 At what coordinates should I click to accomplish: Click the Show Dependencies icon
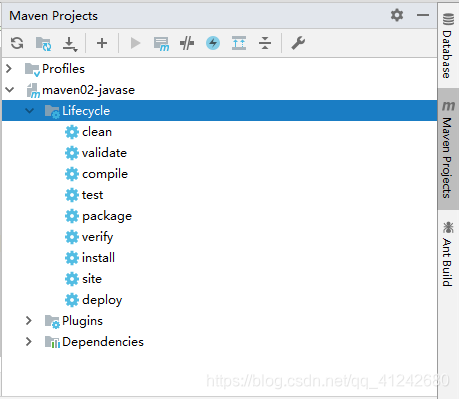pyautogui.click(x=239, y=43)
